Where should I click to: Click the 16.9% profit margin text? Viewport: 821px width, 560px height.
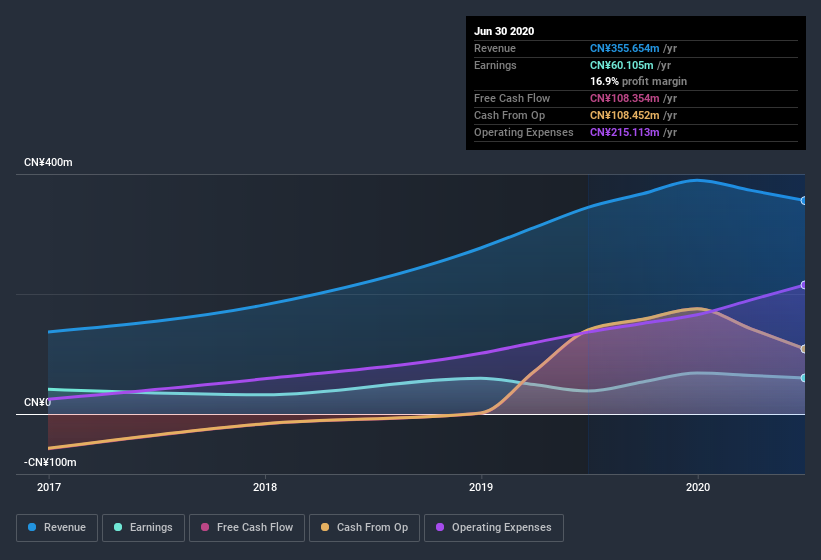pos(638,81)
